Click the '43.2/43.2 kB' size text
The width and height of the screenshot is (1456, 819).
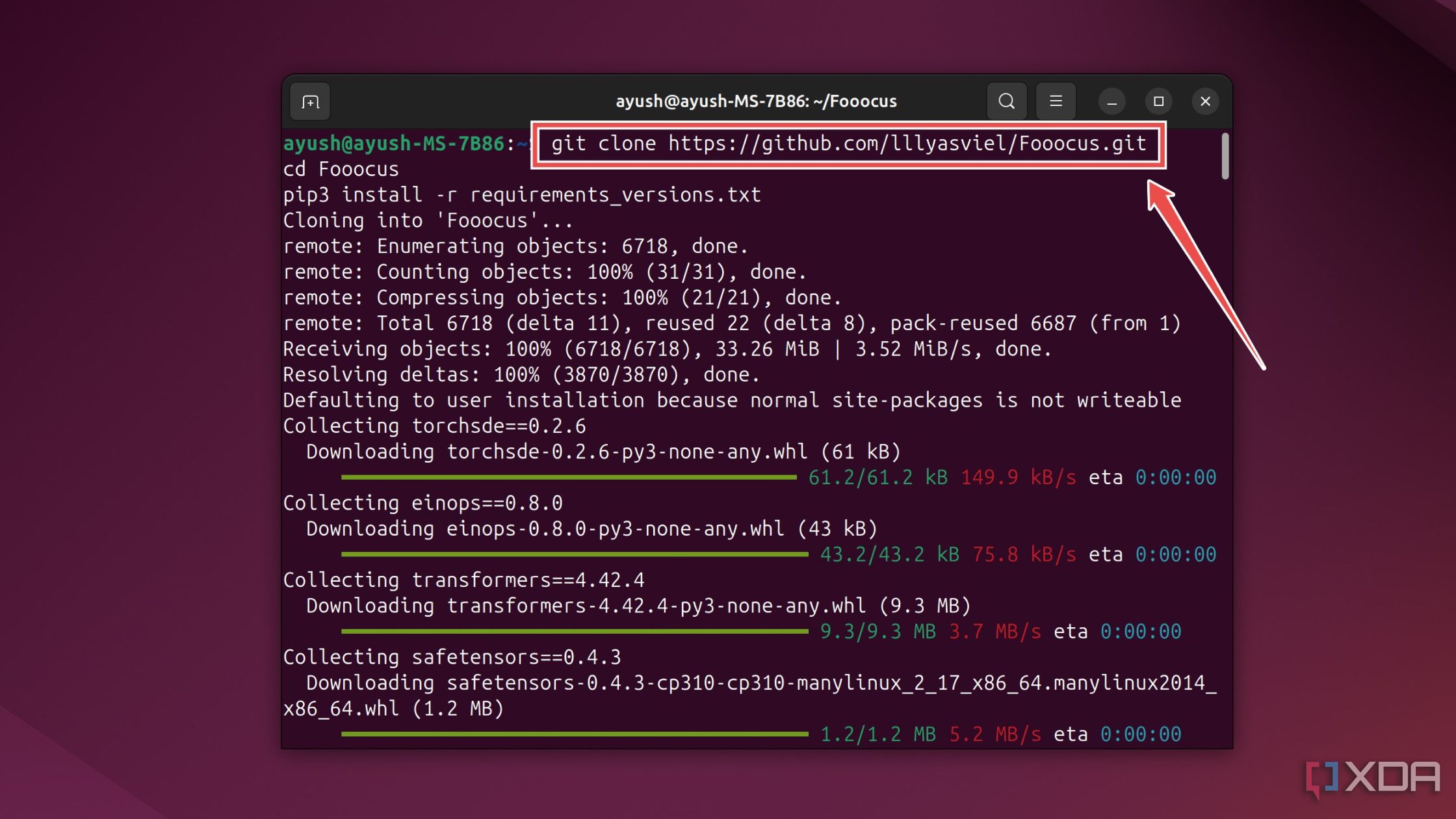[x=890, y=554]
